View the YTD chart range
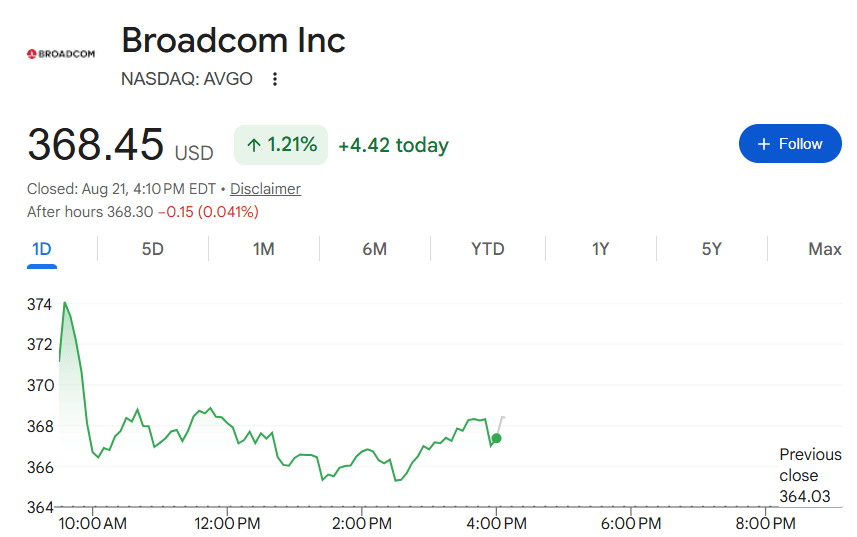857x537 pixels. pyautogui.click(x=488, y=250)
